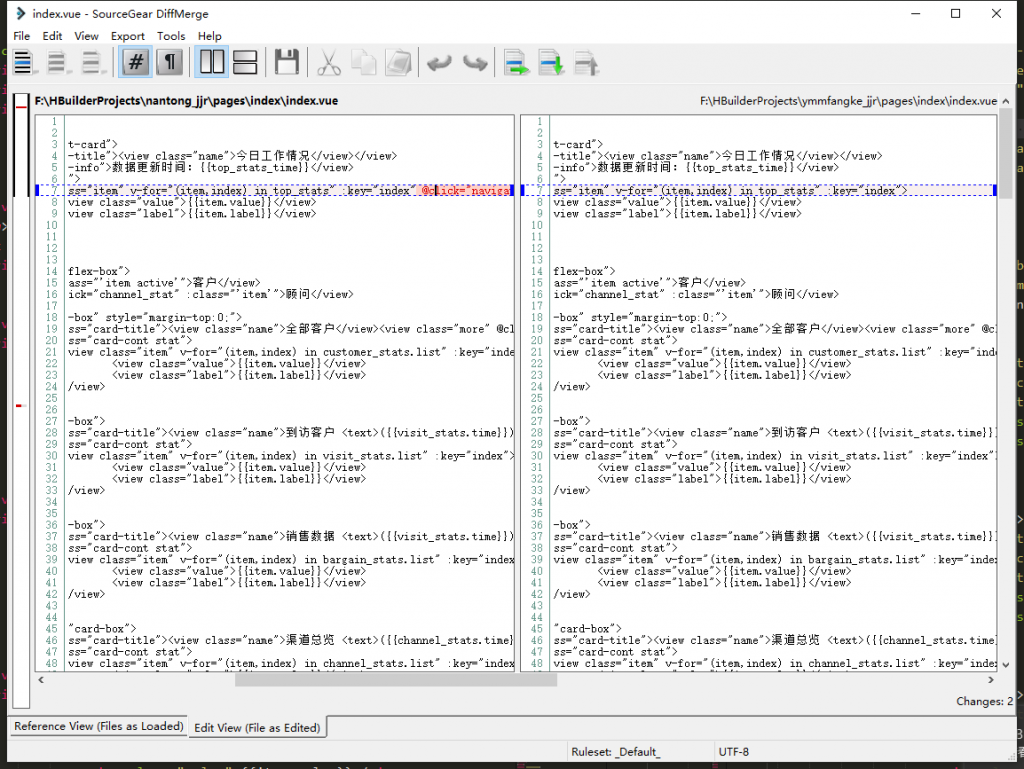Select Show All lines display icon
This screenshot has width=1024, height=769.
[x=23, y=63]
